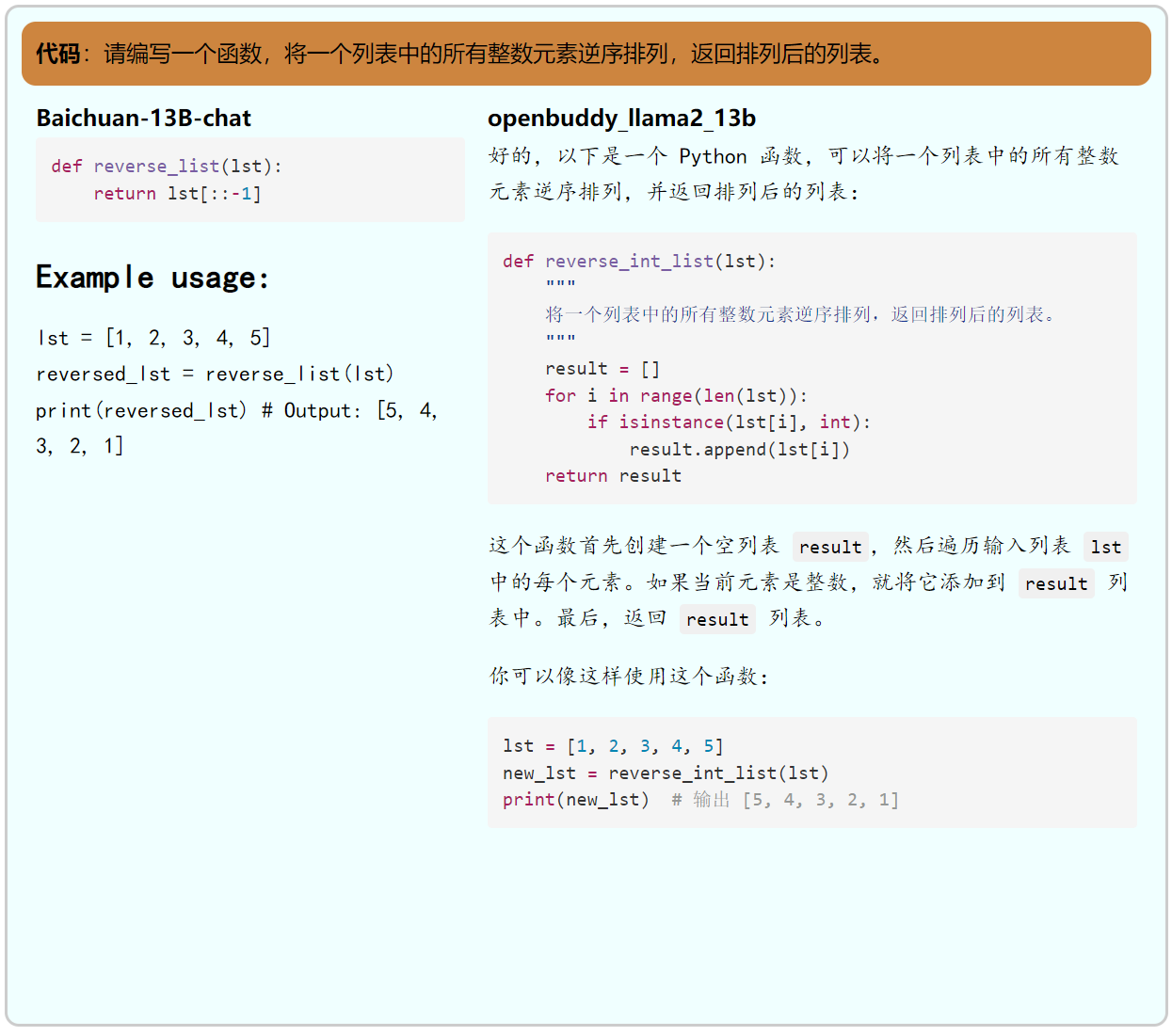This screenshot has height=1036, width=1172.
Task: Click the "new_lst = reverse_int_list(lst)" code line
Action: (666, 773)
